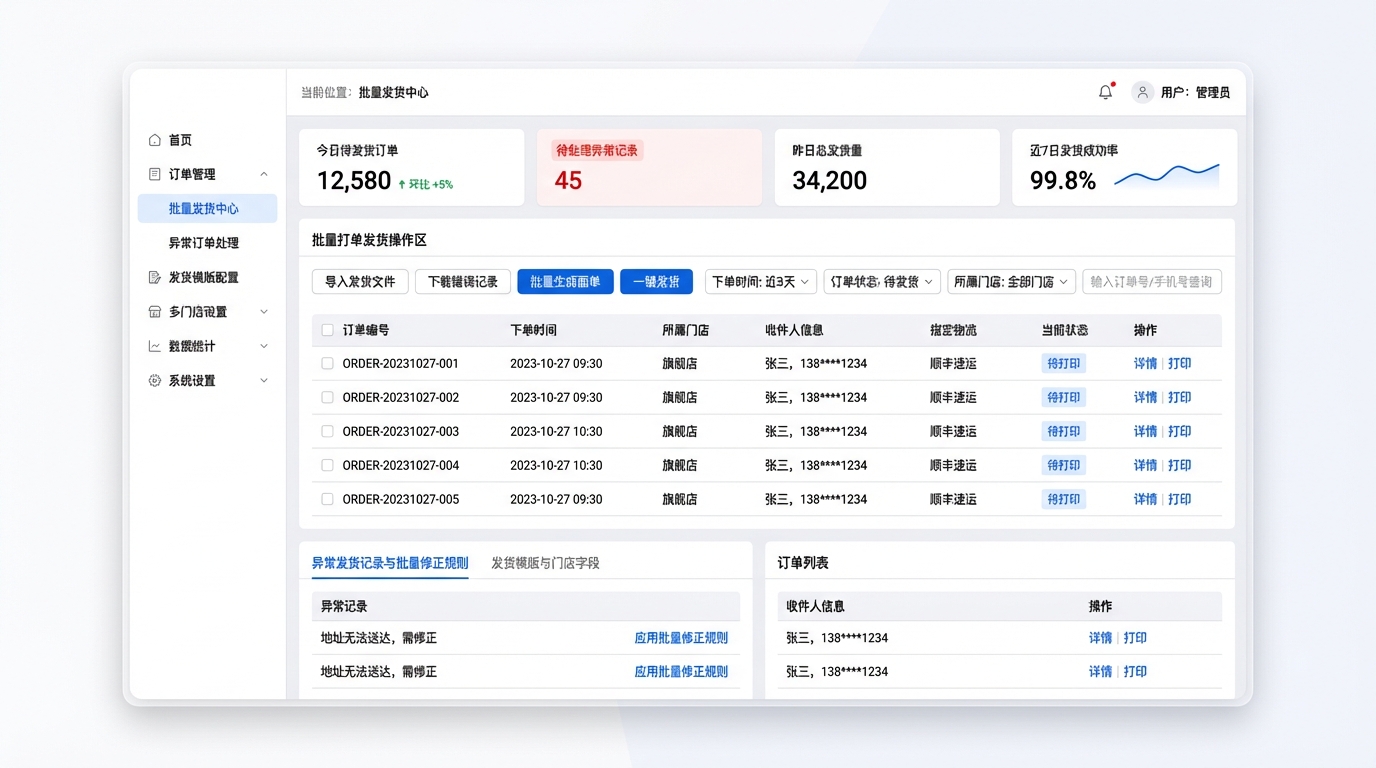The width and height of the screenshot is (1376, 768).
Task: Click the 发货模版配置 sidebar icon
Action: [x=154, y=277]
